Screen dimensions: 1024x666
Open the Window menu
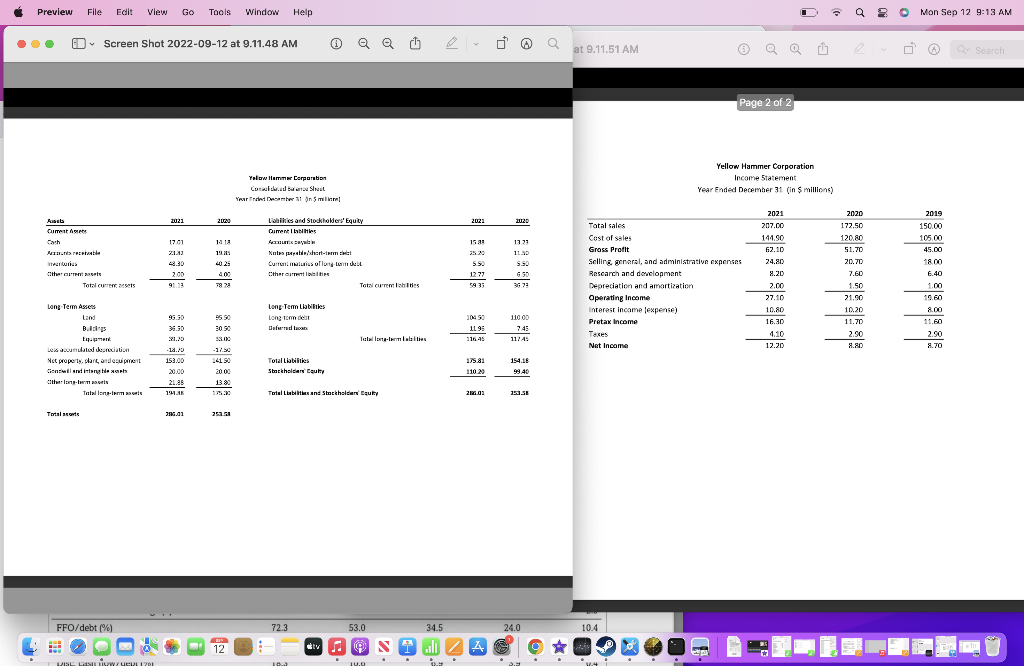(x=262, y=12)
